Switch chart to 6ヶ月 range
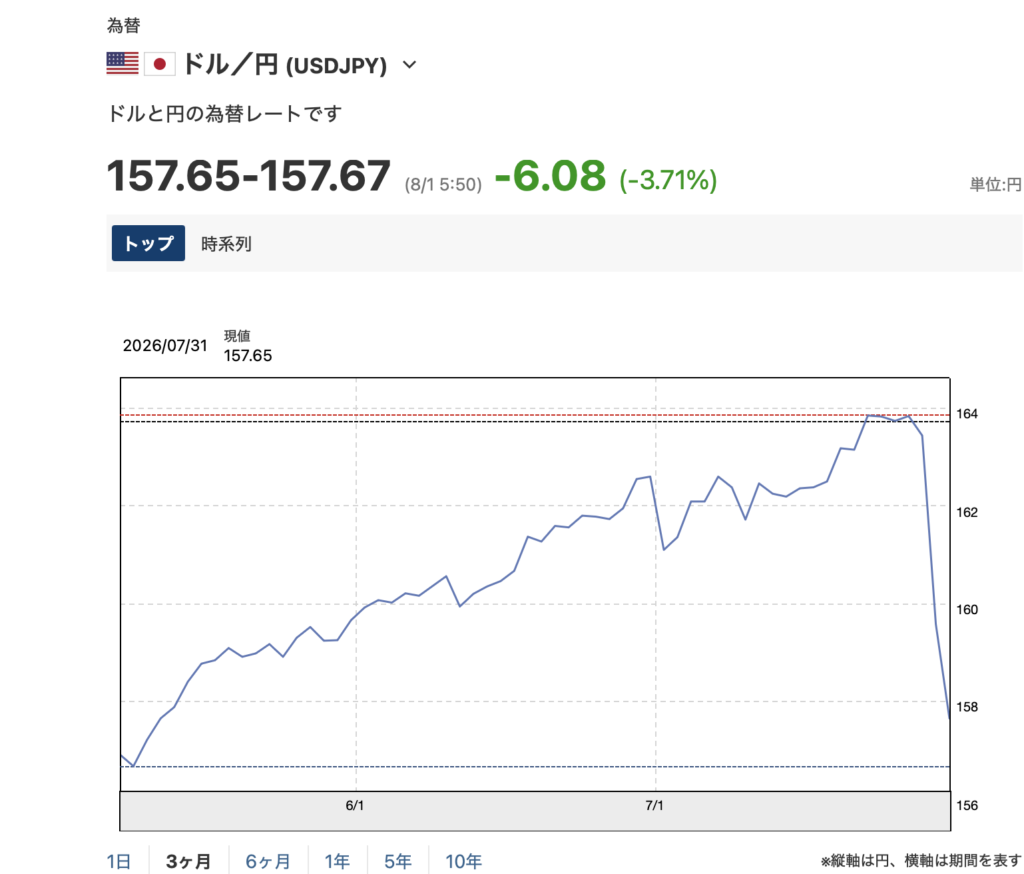Viewport: 1024px width, 874px height. coord(268,861)
